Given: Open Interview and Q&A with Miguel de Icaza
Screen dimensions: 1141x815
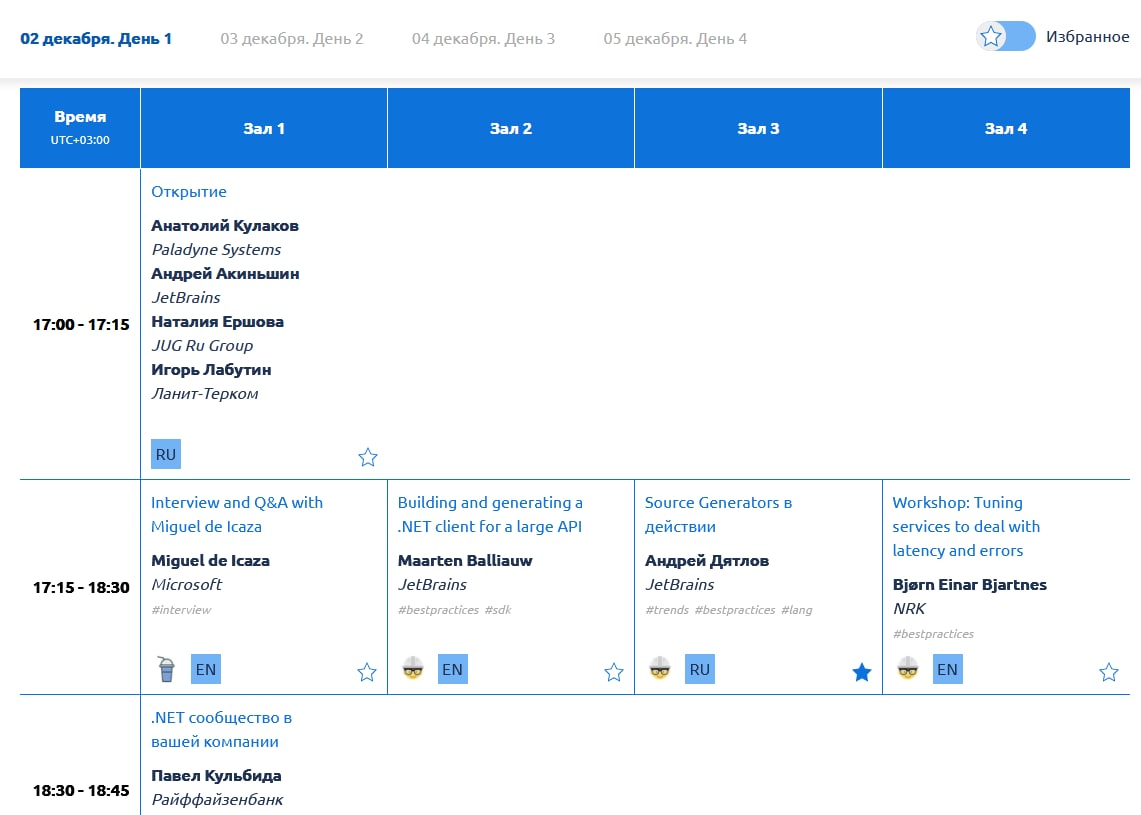Looking at the screenshot, I should pos(237,514).
